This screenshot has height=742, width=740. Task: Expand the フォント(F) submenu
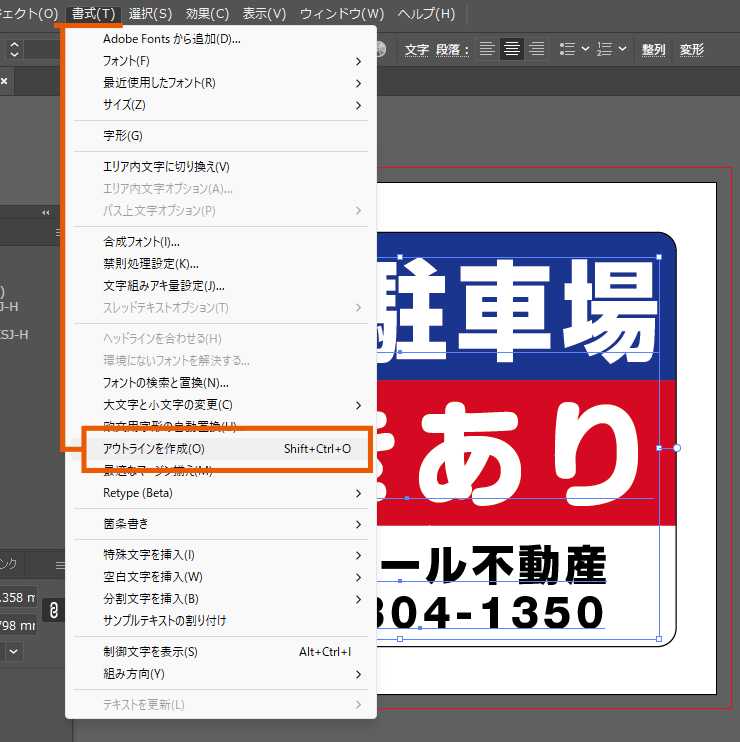coord(220,61)
